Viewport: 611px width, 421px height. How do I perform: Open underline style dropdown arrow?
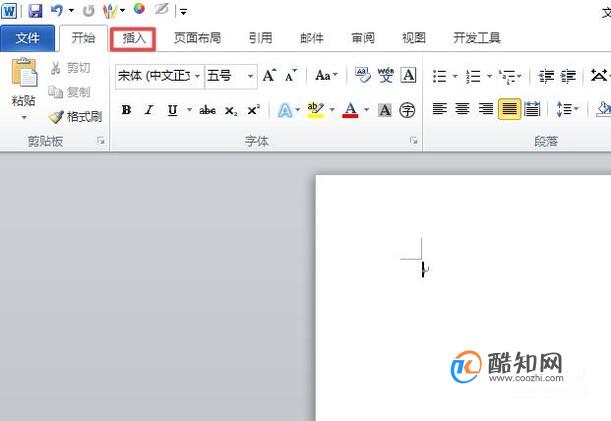click(189, 110)
